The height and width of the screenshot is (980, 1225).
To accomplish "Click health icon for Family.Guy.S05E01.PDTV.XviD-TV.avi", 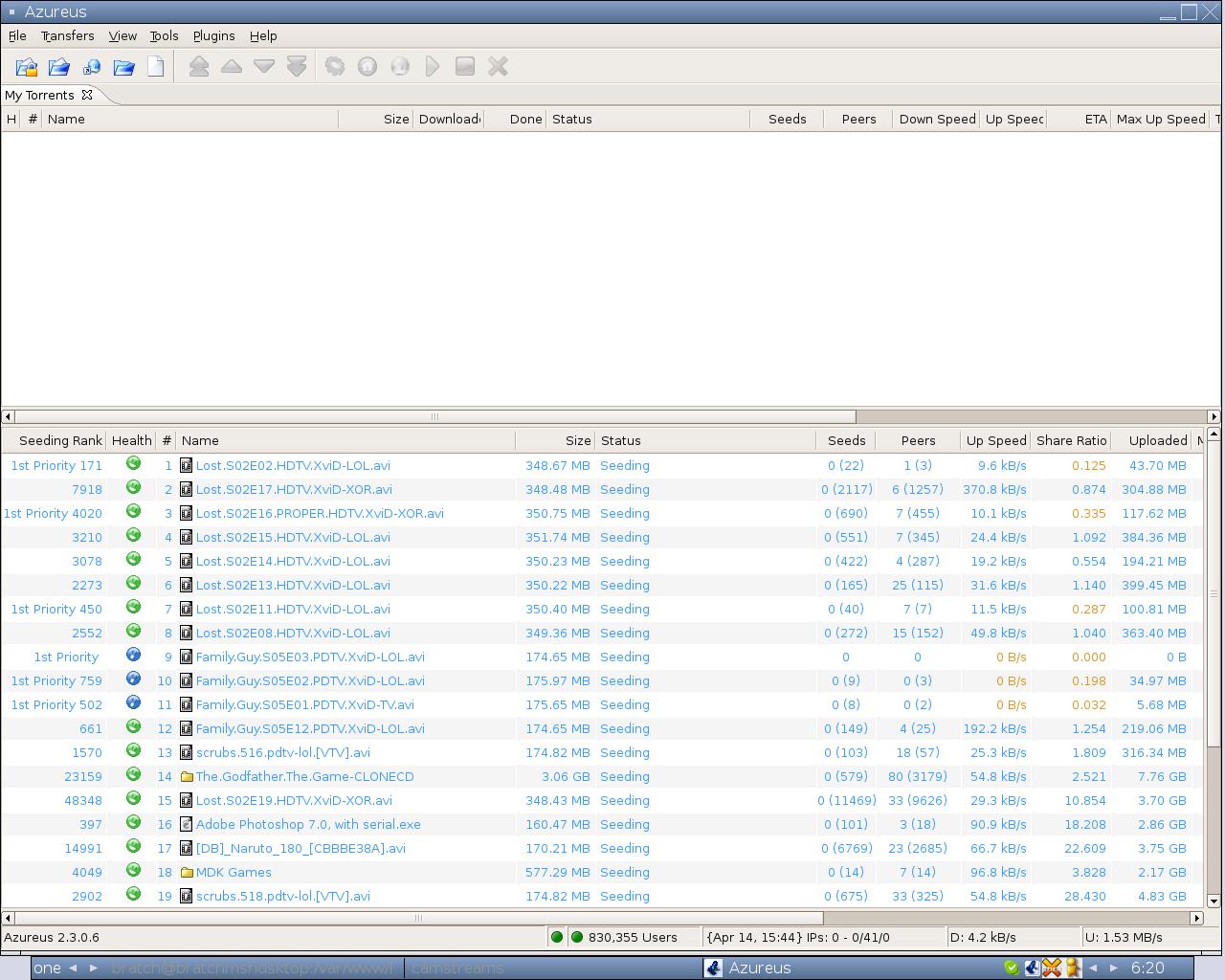I will click(133, 703).
